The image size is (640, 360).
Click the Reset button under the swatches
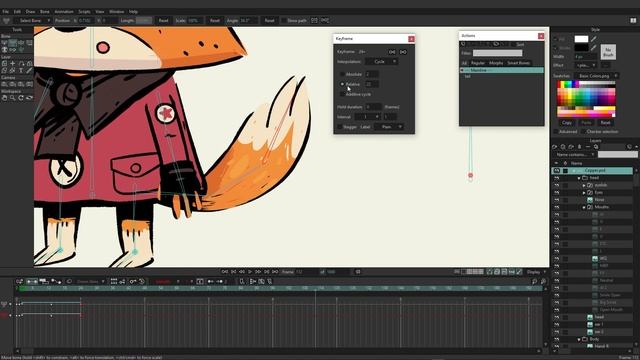tap(605, 122)
